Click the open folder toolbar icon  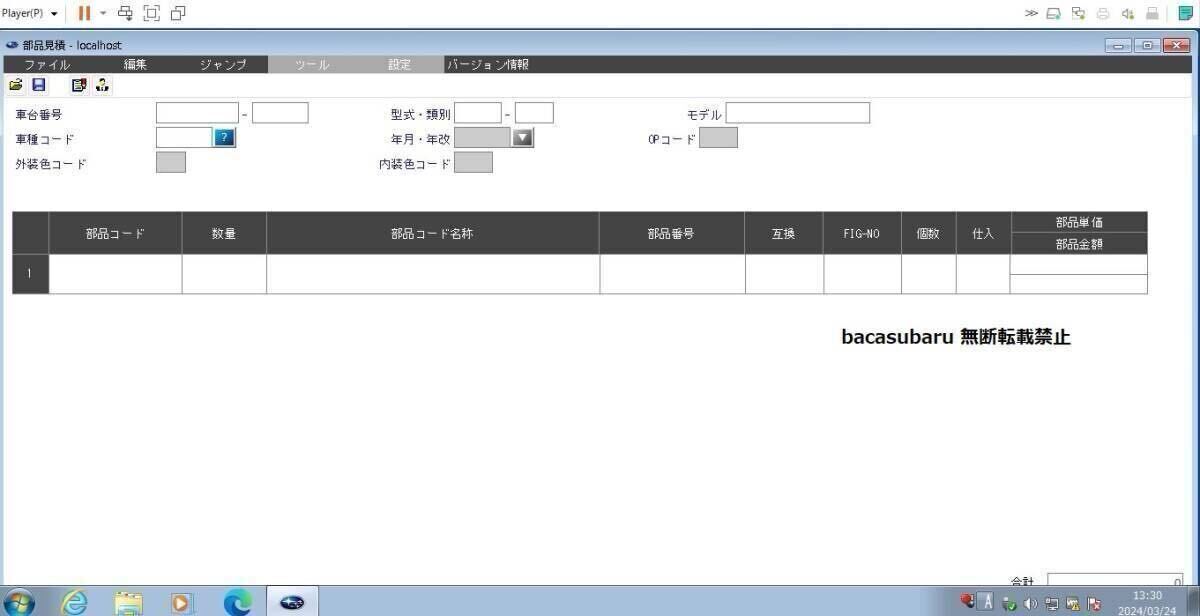pos(16,86)
